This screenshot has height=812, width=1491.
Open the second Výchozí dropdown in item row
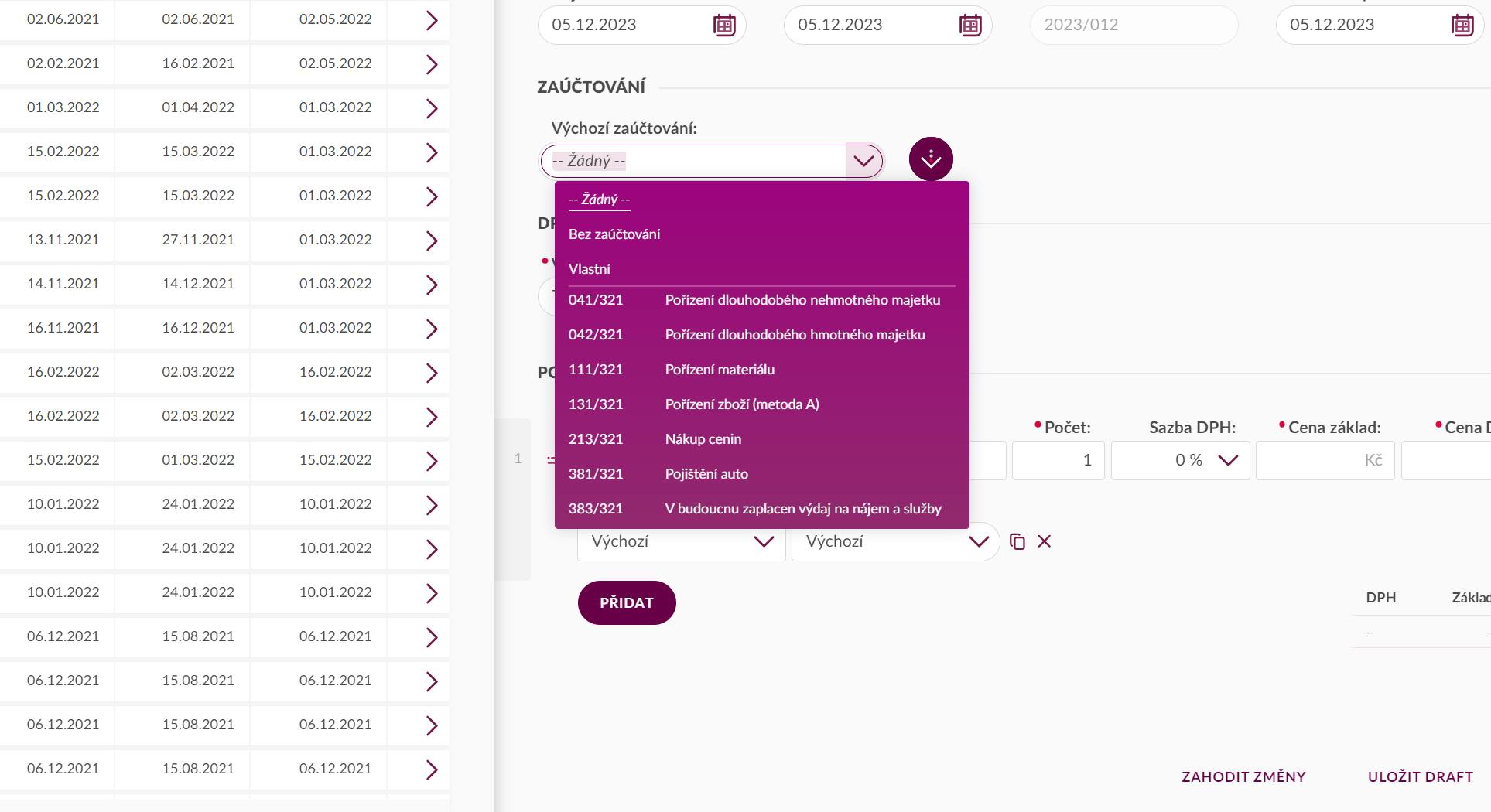[x=896, y=541]
